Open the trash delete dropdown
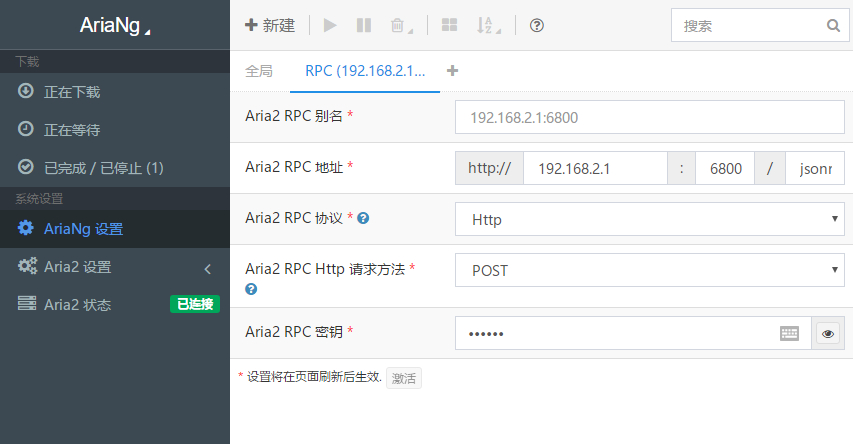The image size is (853, 444). pyautogui.click(x=401, y=25)
